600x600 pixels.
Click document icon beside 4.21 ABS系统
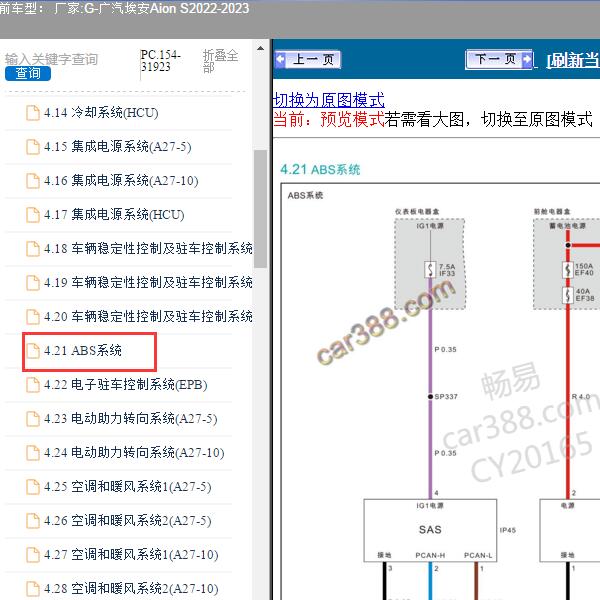[x=33, y=351]
